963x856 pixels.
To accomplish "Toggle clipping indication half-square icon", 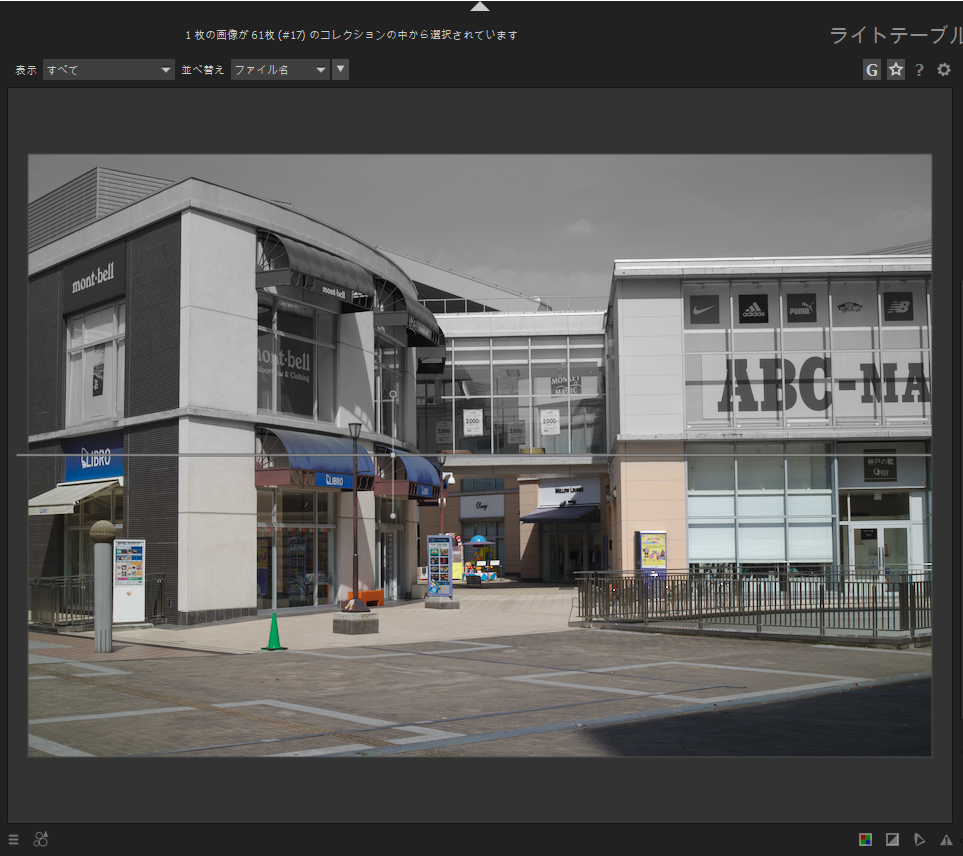I will [x=892, y=839].
